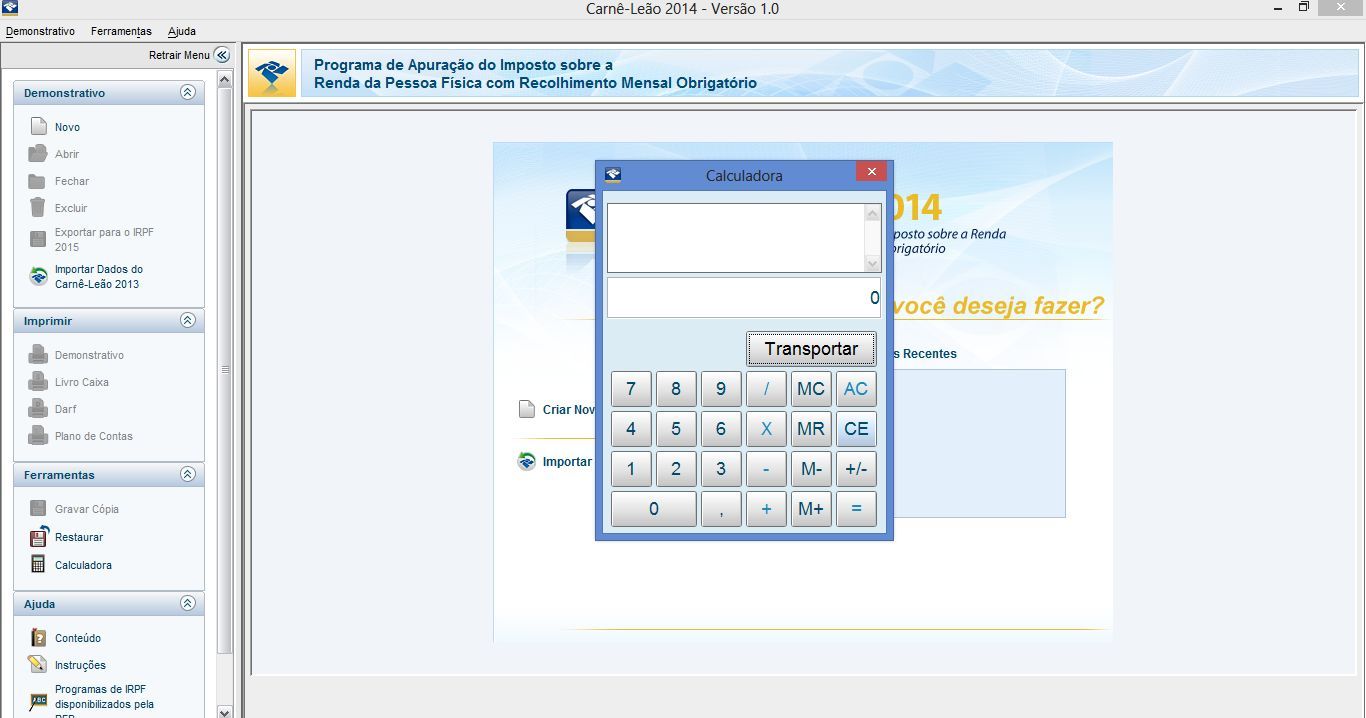1366x718 pixels.
Task: Click the Darf printer icon
Action: (x=38, y=408)
